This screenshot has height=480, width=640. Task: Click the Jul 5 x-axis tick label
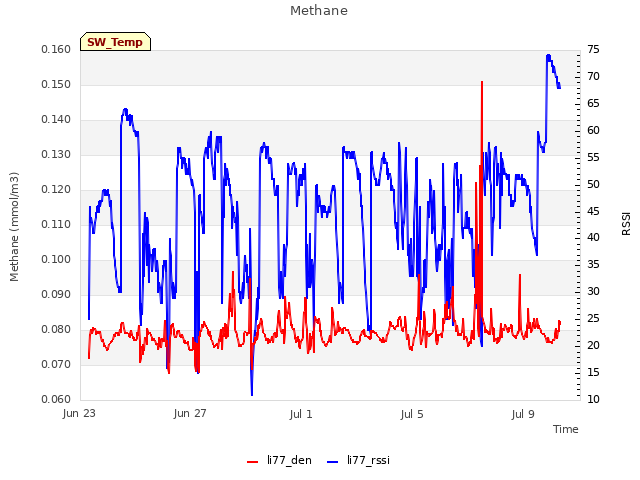412,414
